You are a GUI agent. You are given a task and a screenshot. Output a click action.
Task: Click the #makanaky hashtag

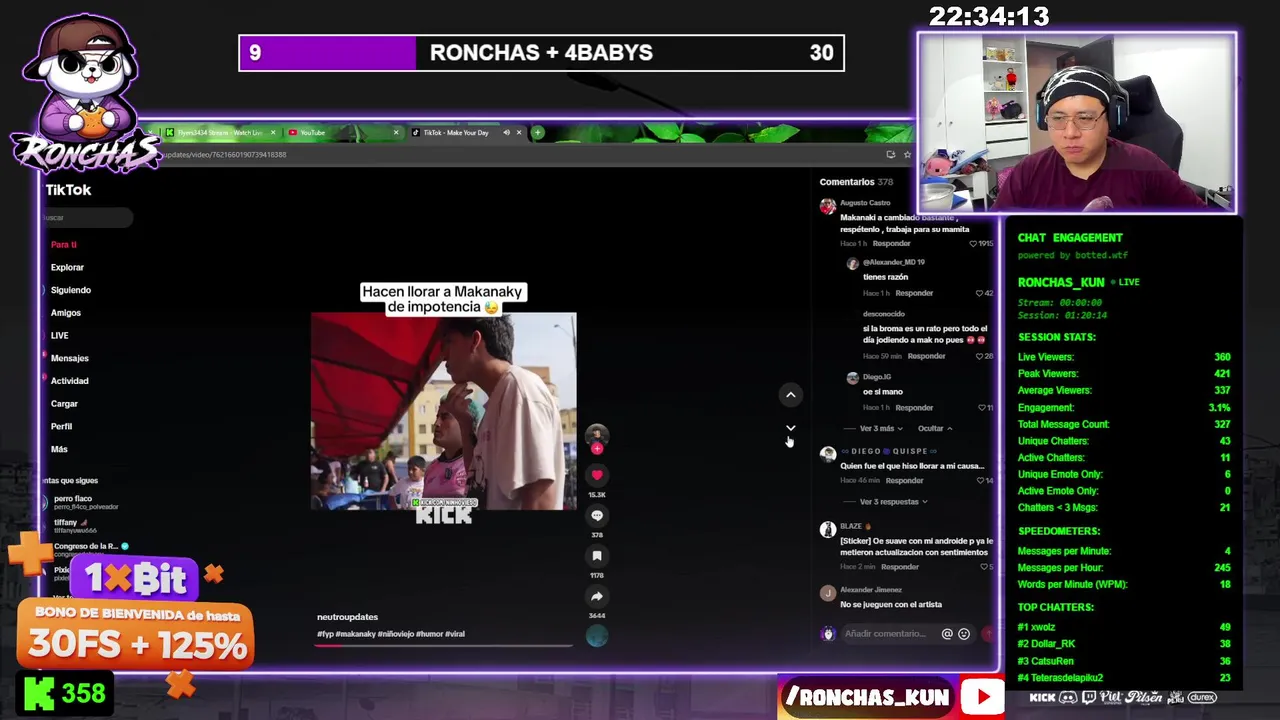coord(354,634)
